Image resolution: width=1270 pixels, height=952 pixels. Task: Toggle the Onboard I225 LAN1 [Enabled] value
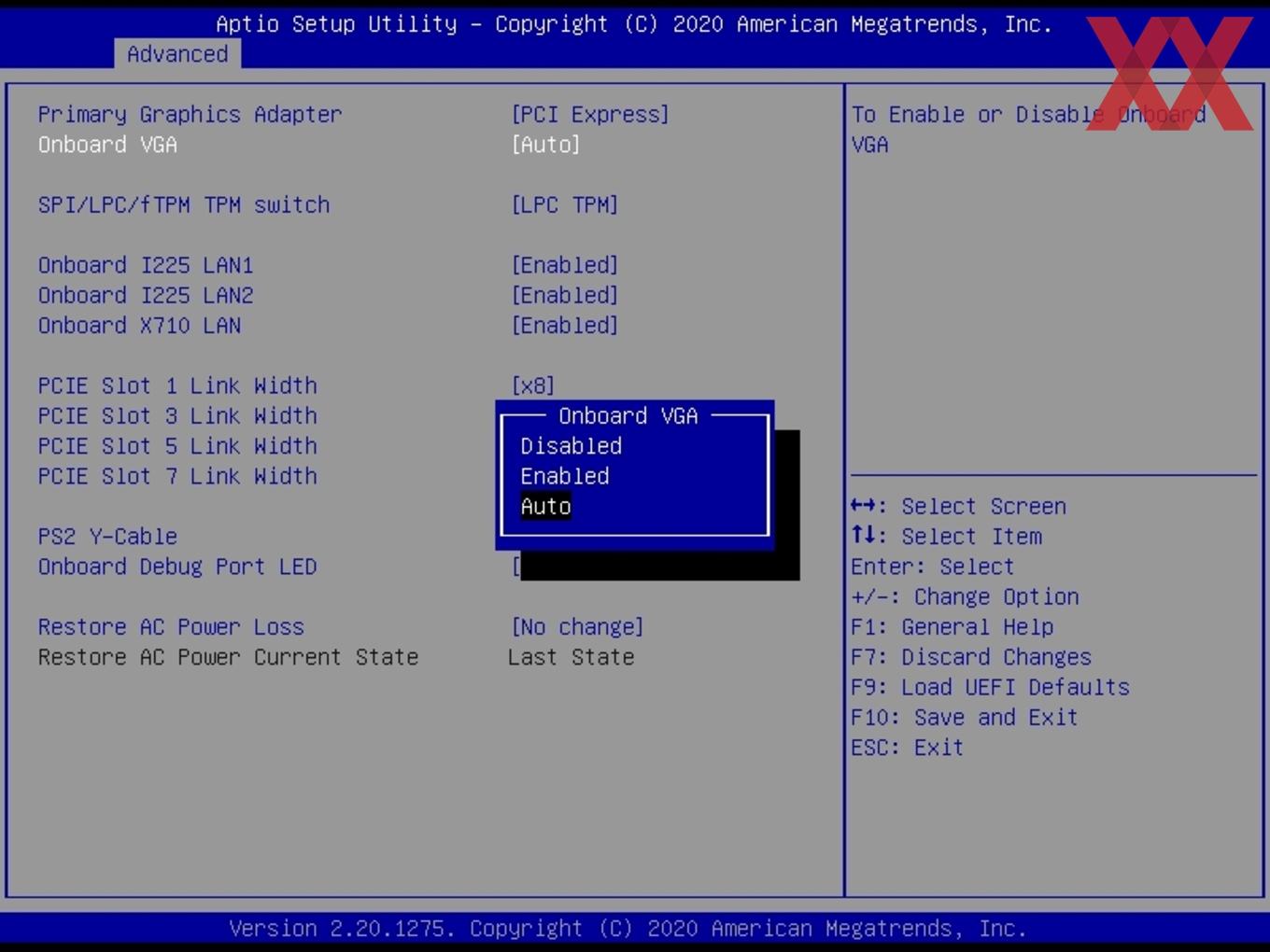pyautogui.click(x=564, y=265)
